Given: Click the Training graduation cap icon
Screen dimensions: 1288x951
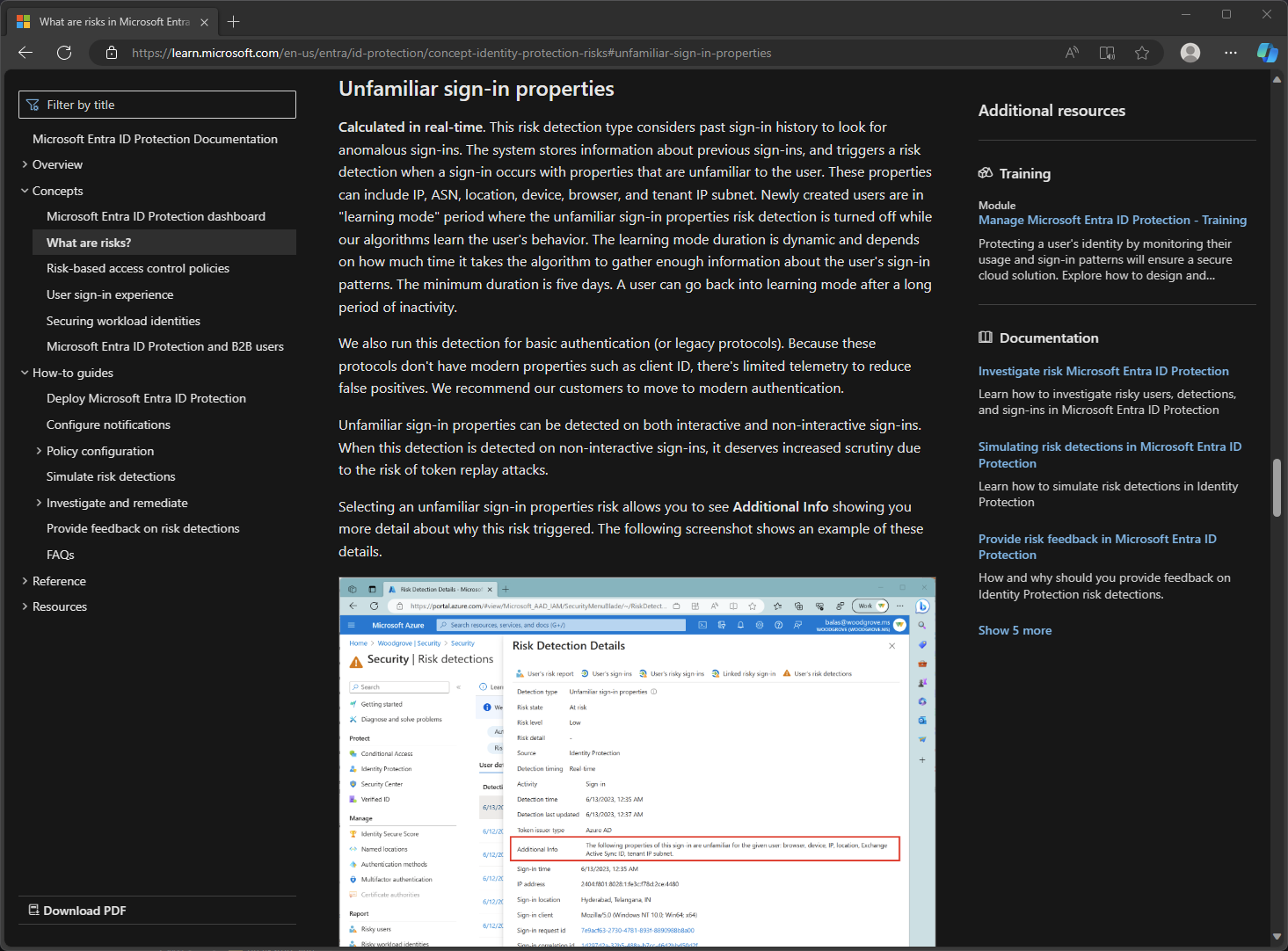Looking at the screenshot, I should tap(986, 173).
